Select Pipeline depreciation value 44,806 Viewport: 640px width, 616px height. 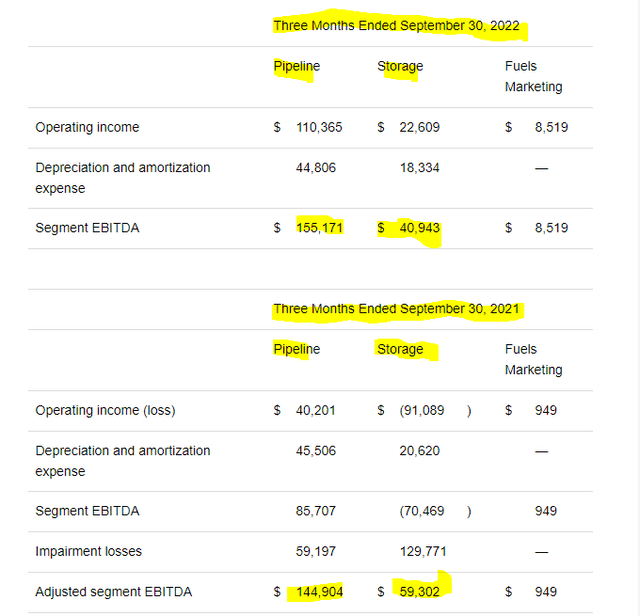(x=316, y=168)
